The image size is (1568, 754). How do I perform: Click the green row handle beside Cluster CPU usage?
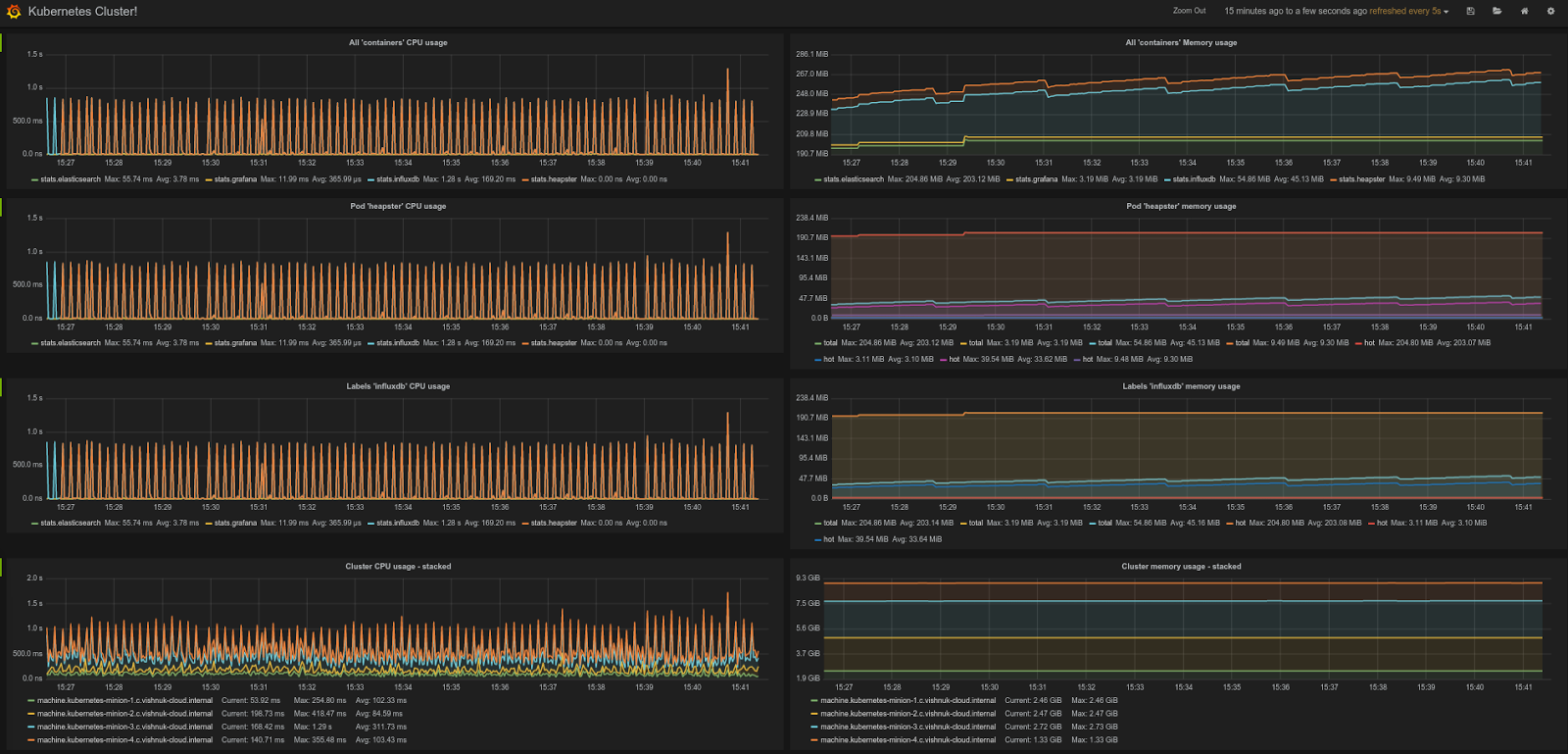tap(2, 567)
